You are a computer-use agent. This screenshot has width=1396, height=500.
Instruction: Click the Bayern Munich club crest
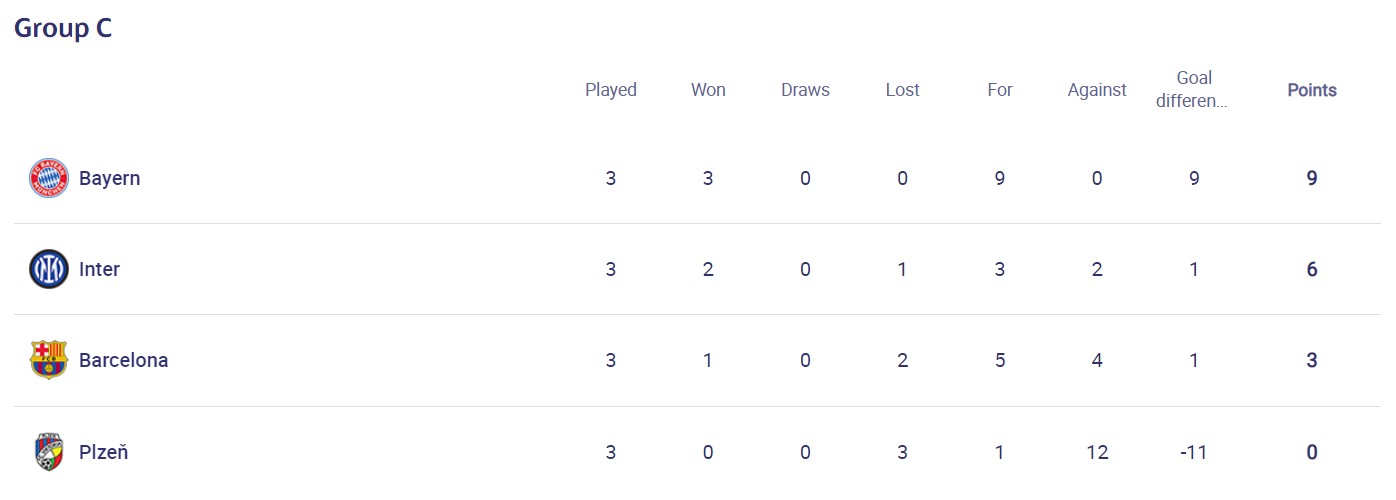(x=48, y=178)
